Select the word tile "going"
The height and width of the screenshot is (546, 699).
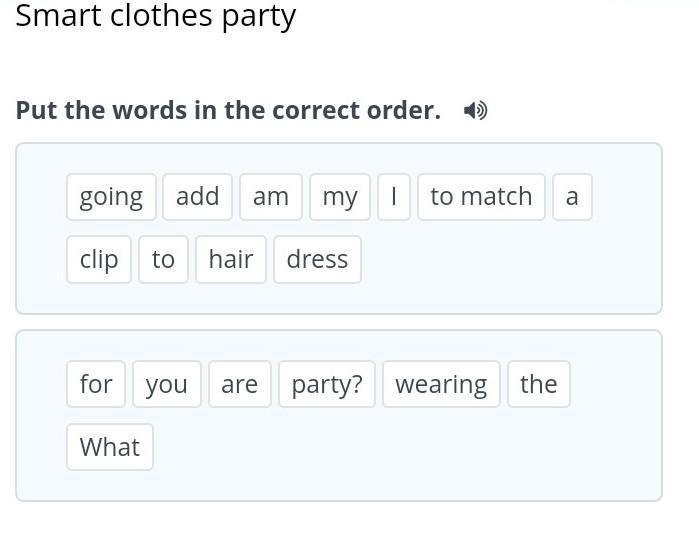pyautogui.click(x=111, y=197)
